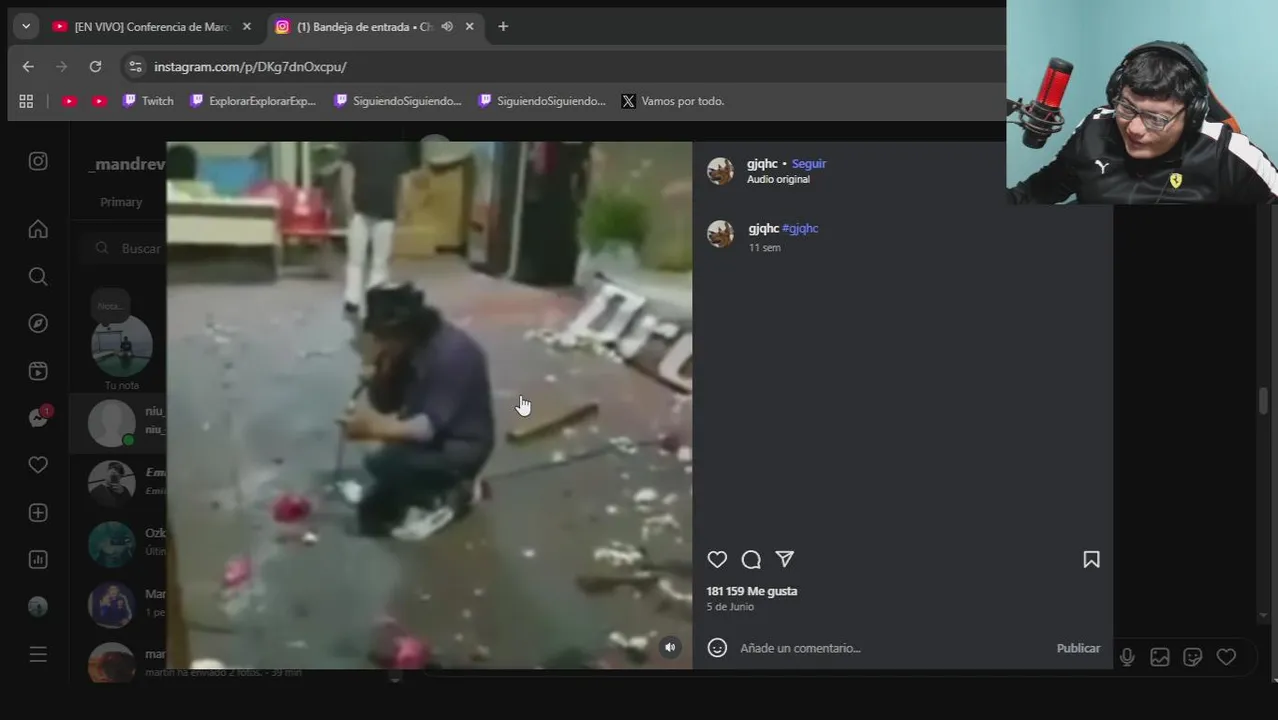This screenshot has width=1278, height=720.
Task: Open the Reels icon in the sidebar
Action: pyautogui.click(x=38, y=371)
